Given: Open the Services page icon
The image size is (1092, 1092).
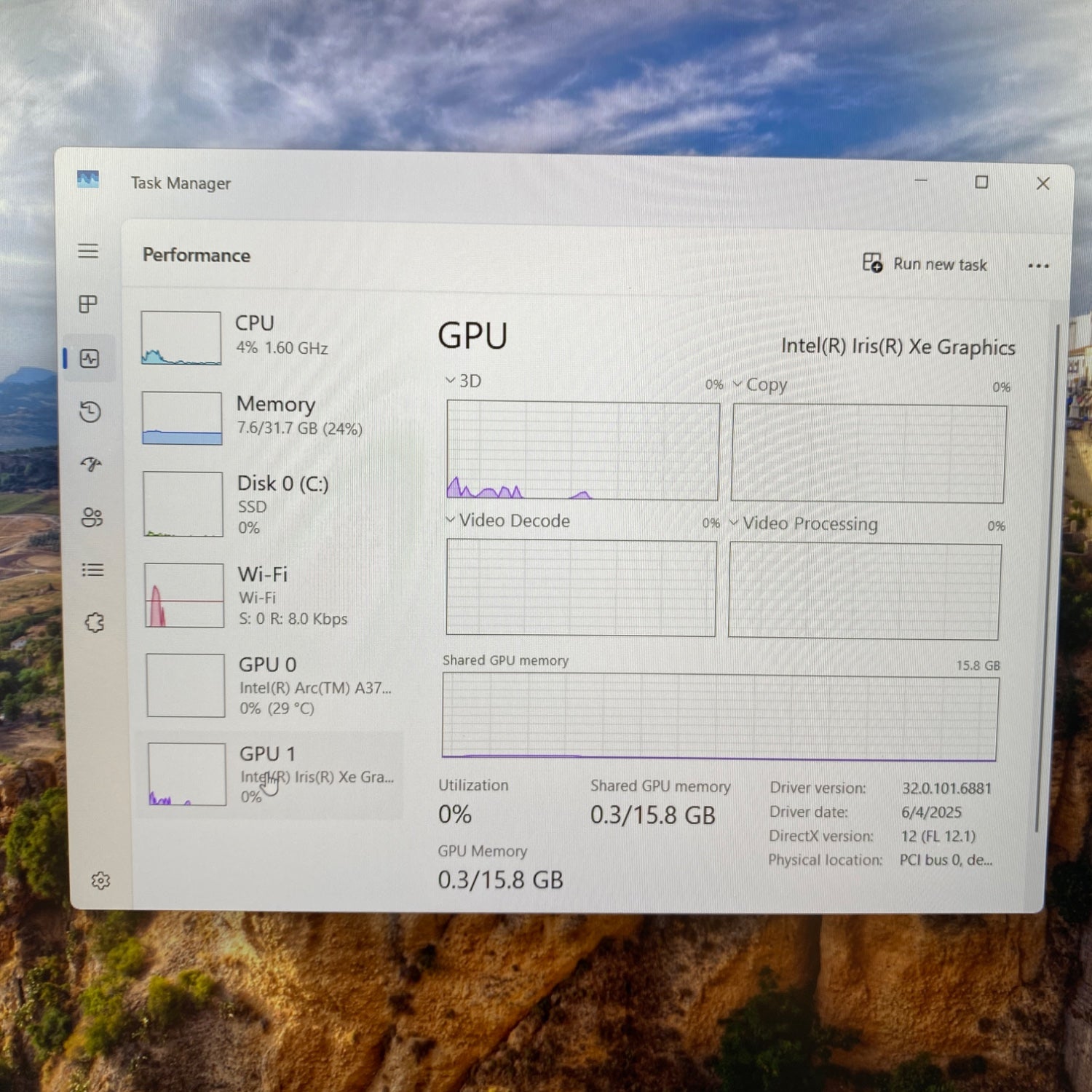Looking at the screenshot, I should pyautogui.click(x=95, y=623).
